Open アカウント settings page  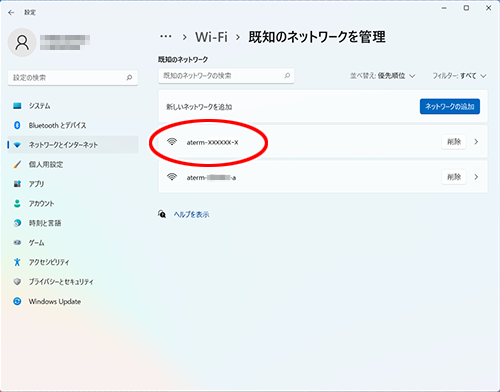pyautogui.click(x=73, y=203)
